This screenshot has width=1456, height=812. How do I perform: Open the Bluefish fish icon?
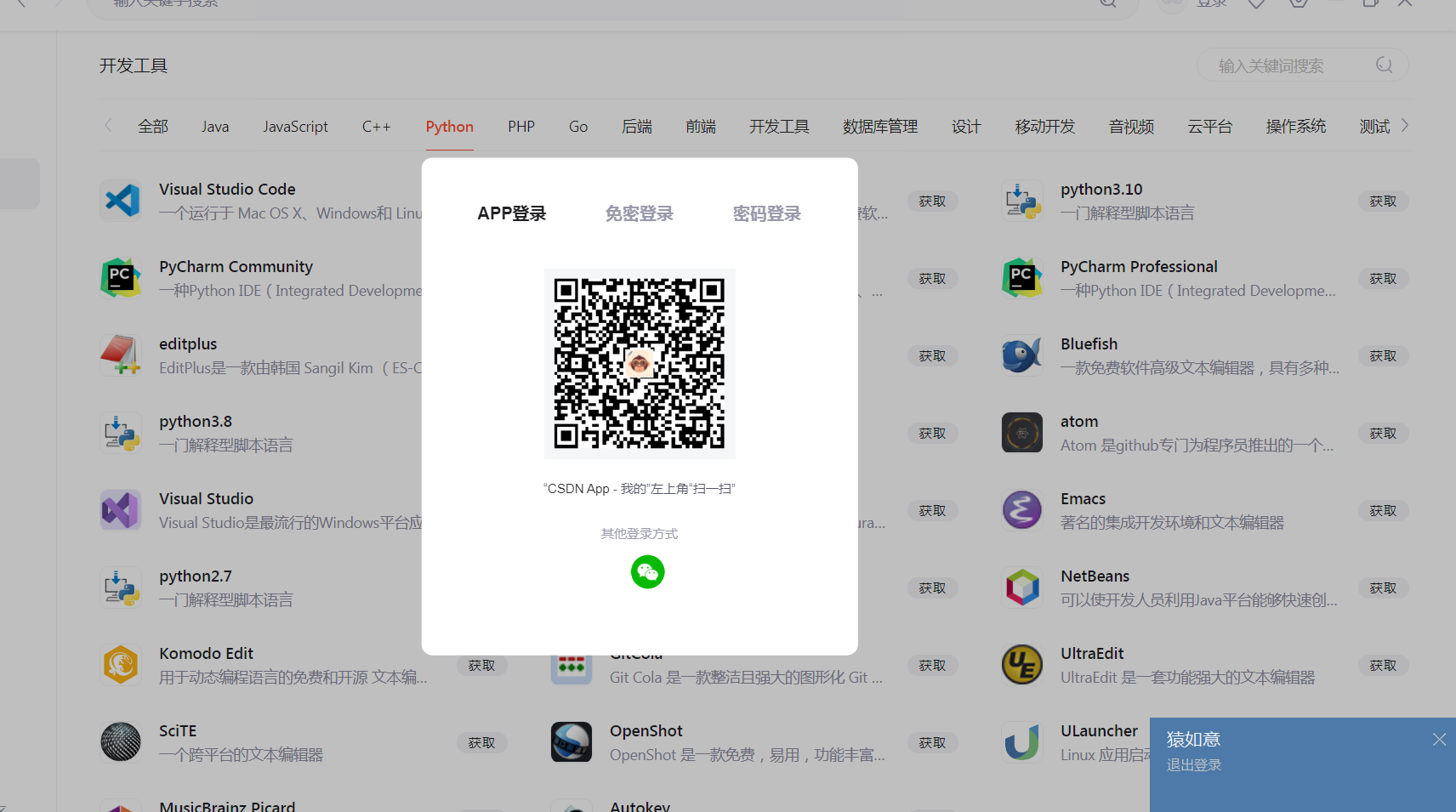(1022, 355)
